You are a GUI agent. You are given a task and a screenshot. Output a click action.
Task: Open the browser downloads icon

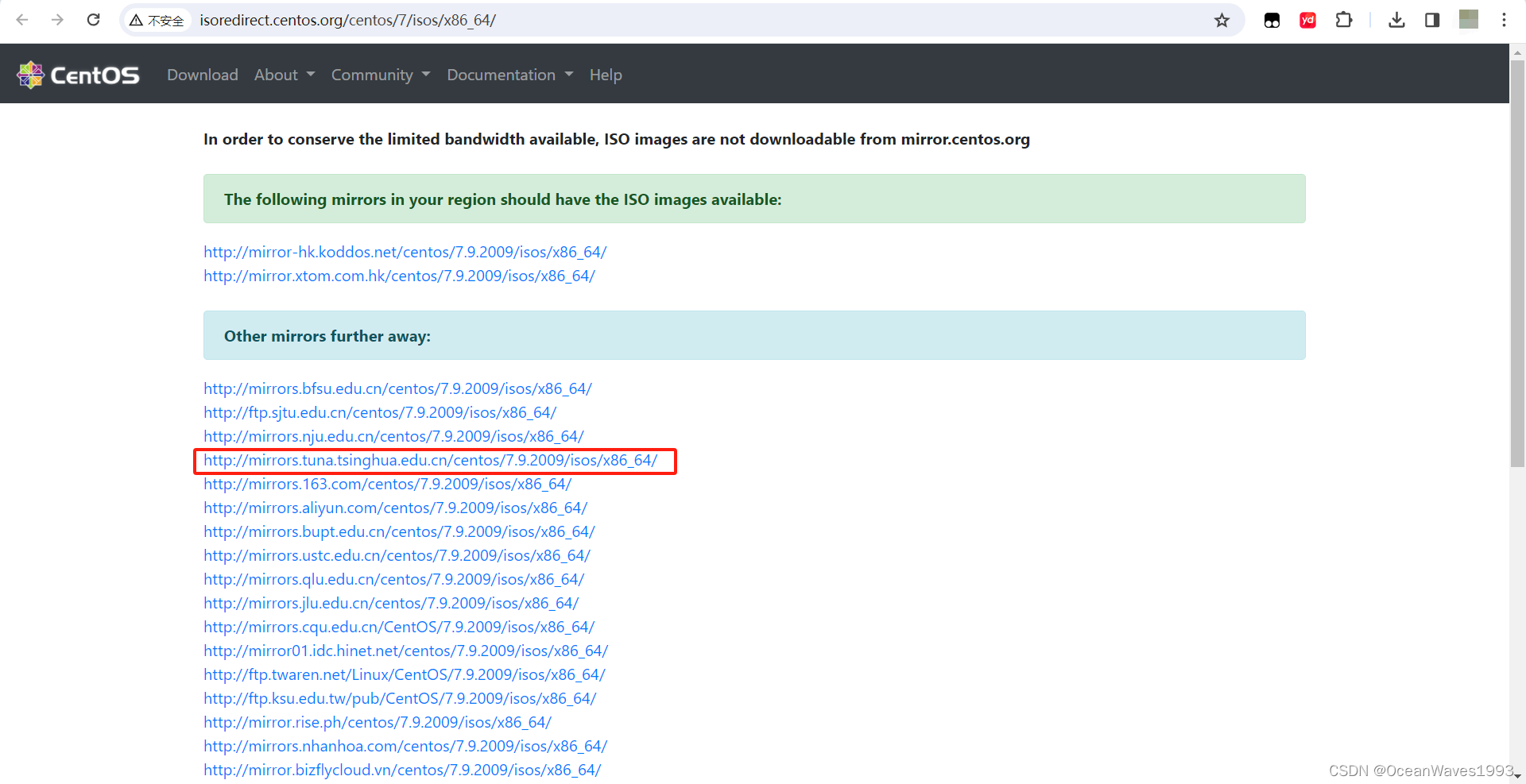(x=1396, y=20)
